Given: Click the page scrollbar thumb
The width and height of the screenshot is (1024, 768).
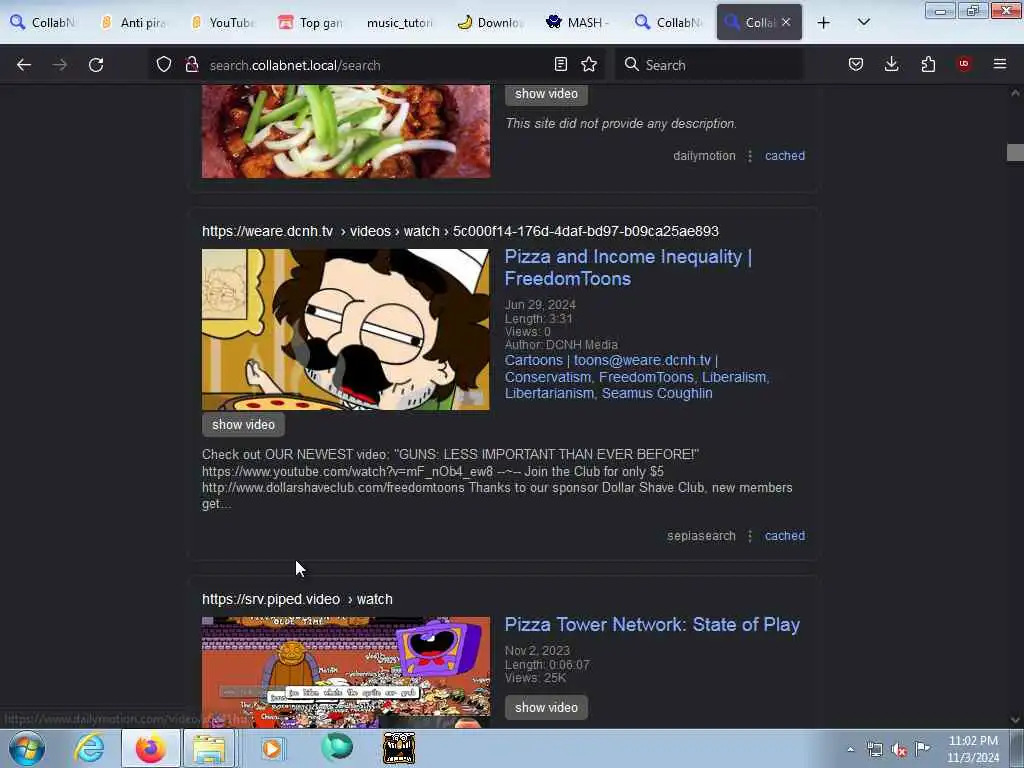Looking at the screenshot, I should 1015,153.
